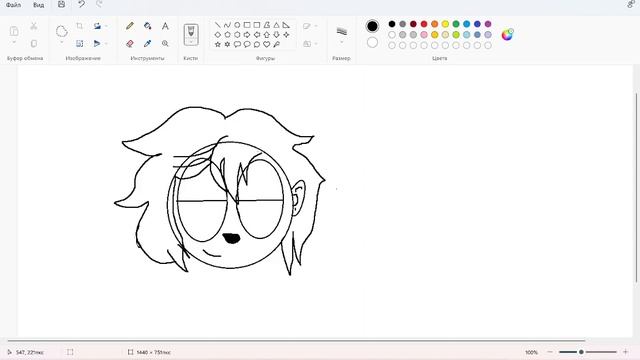Click the Undo arrow
The image size is (640, 360).
pos(81,4)
